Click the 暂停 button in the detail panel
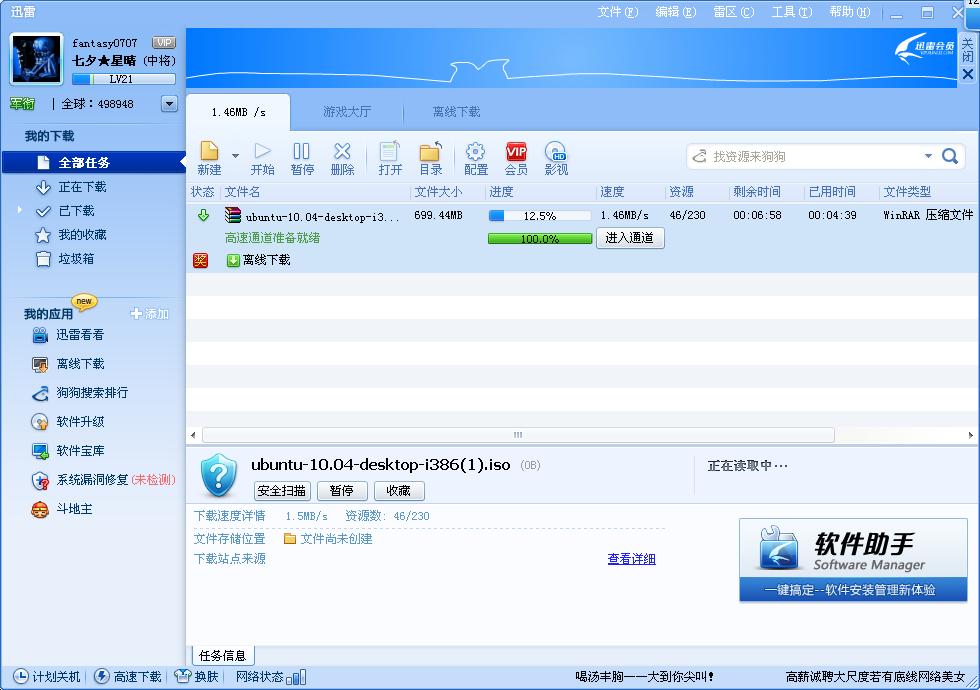The width and height of the screenshot is (980, 690). (x=341, y=491)
